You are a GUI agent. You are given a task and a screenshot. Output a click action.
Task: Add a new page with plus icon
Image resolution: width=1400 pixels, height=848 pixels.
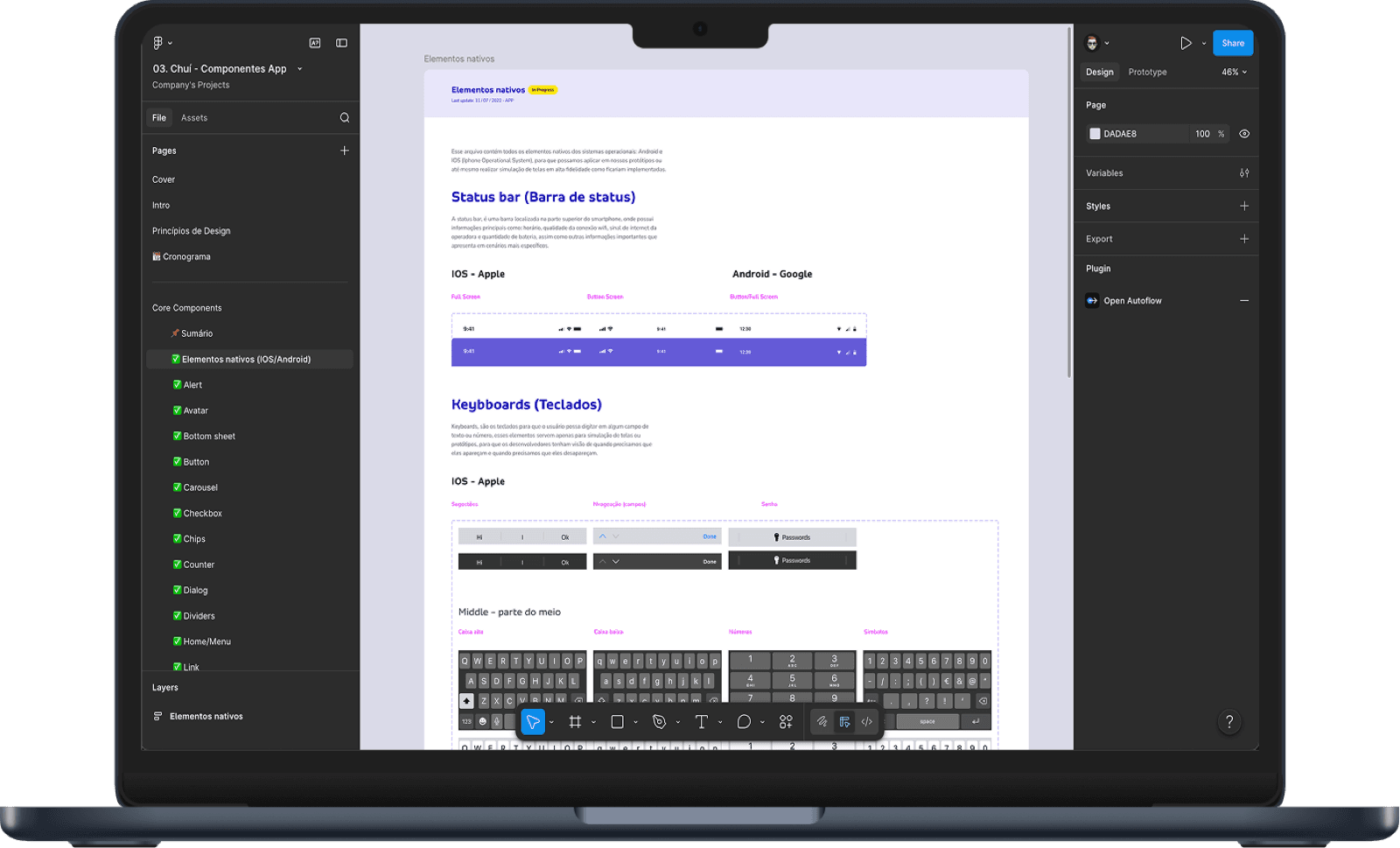click(345, 151)
